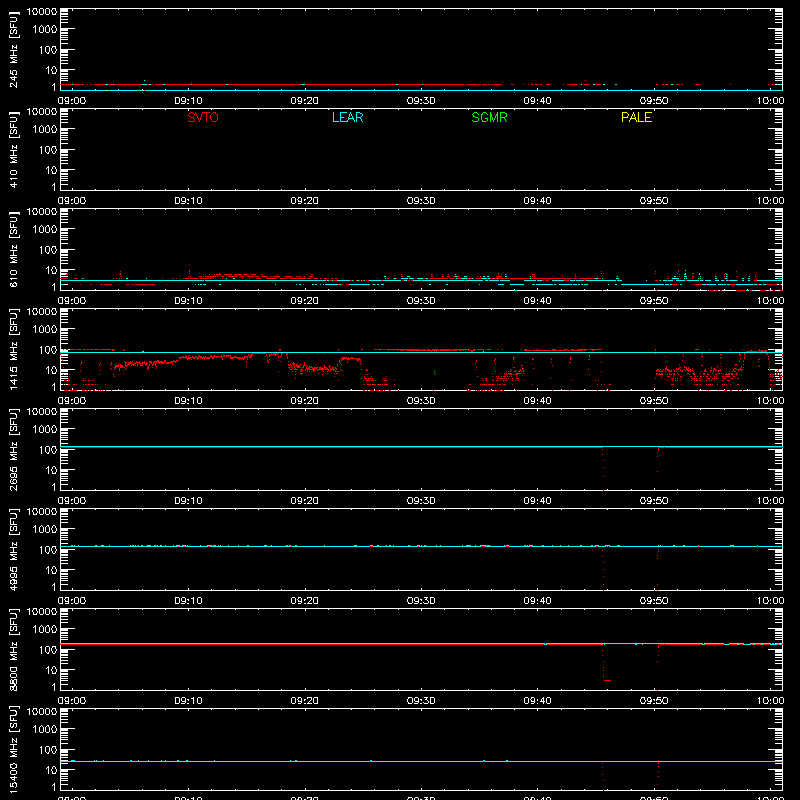Click 09:40 below the 2695 MHz panel

tap(537, 501)
